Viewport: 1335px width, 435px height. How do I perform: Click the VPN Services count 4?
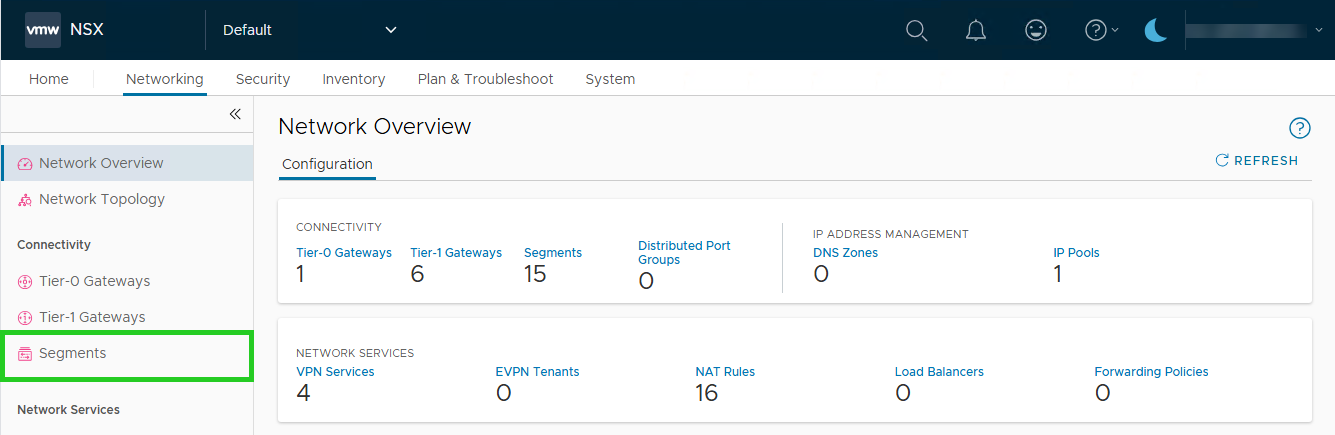tap(303, 393)
